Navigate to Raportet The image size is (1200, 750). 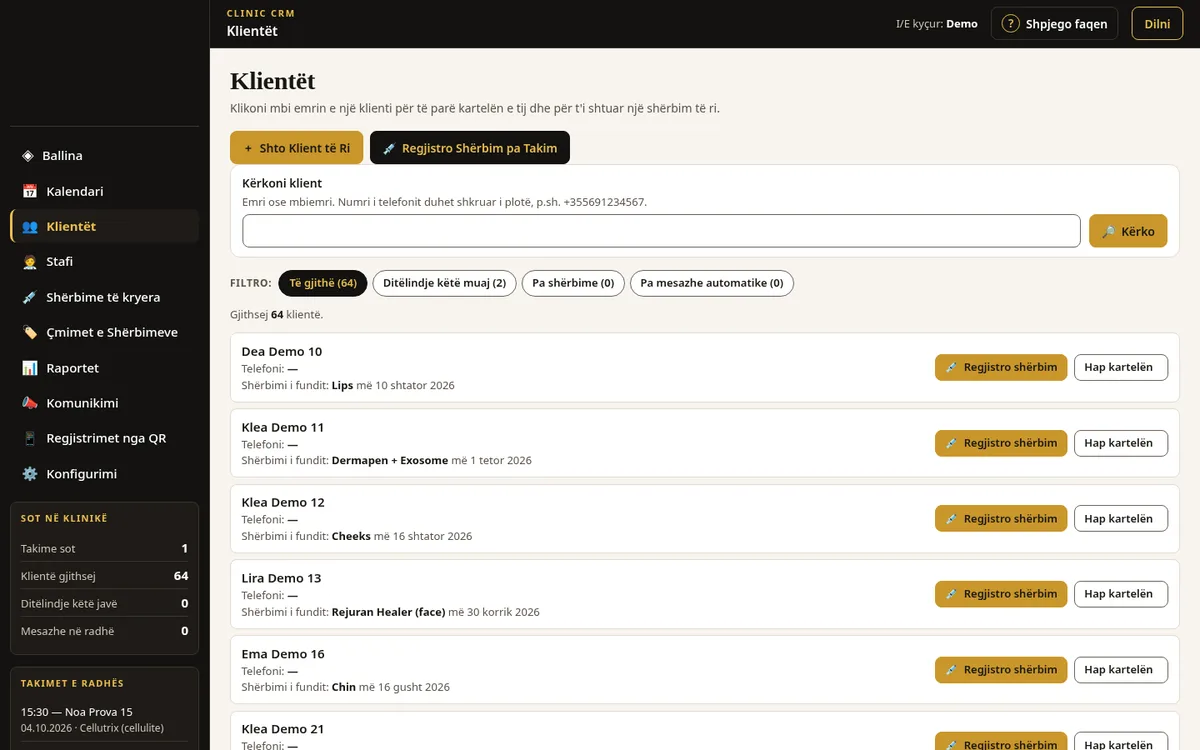(x=104, y=368)
